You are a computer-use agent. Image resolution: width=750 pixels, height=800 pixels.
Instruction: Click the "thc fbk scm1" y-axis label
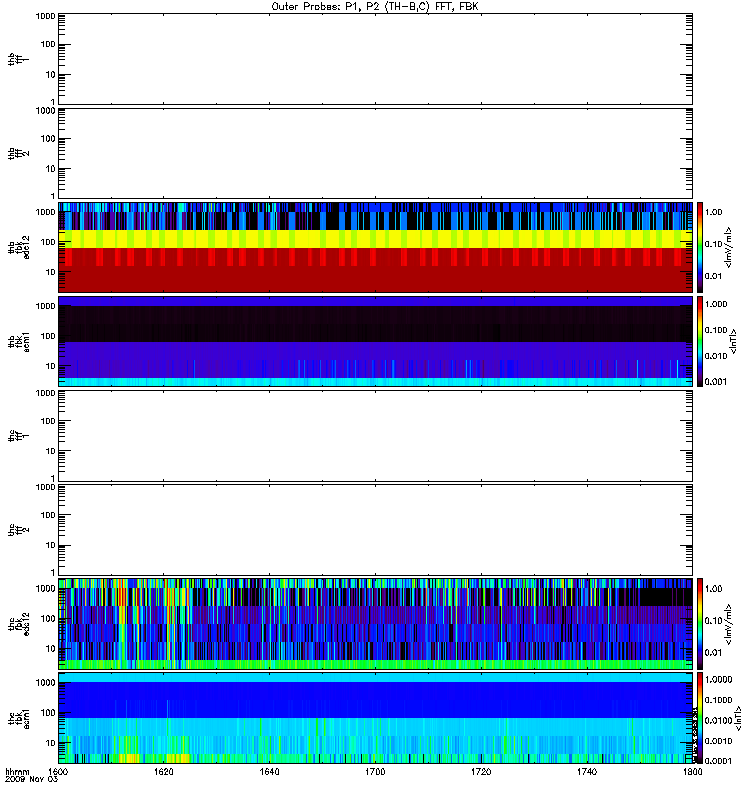pos(19,718)
